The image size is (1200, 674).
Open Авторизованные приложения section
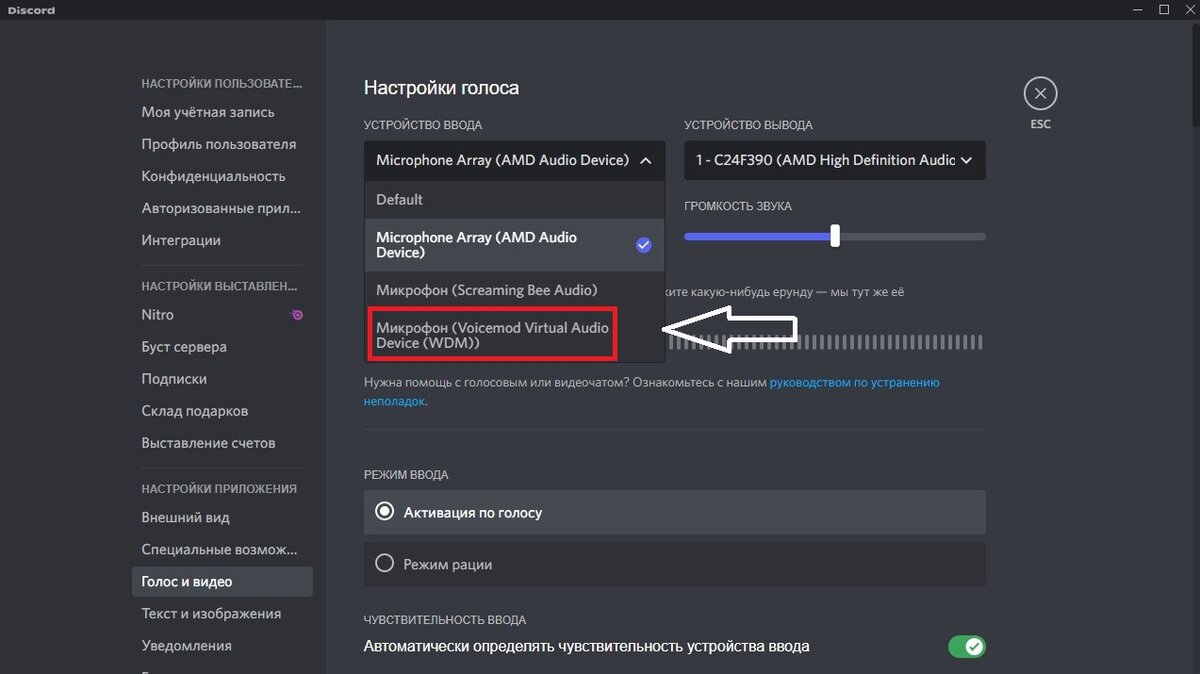point(222,208)
